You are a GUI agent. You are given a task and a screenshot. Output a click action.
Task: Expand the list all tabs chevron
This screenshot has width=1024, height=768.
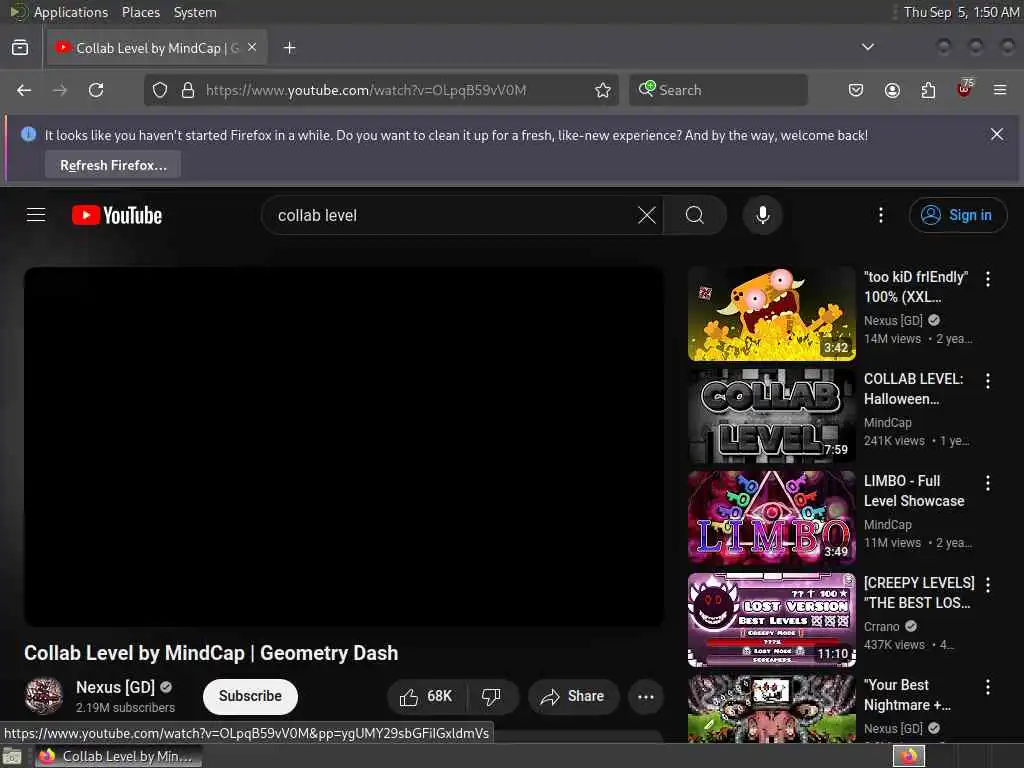click(x=868, y=47)
